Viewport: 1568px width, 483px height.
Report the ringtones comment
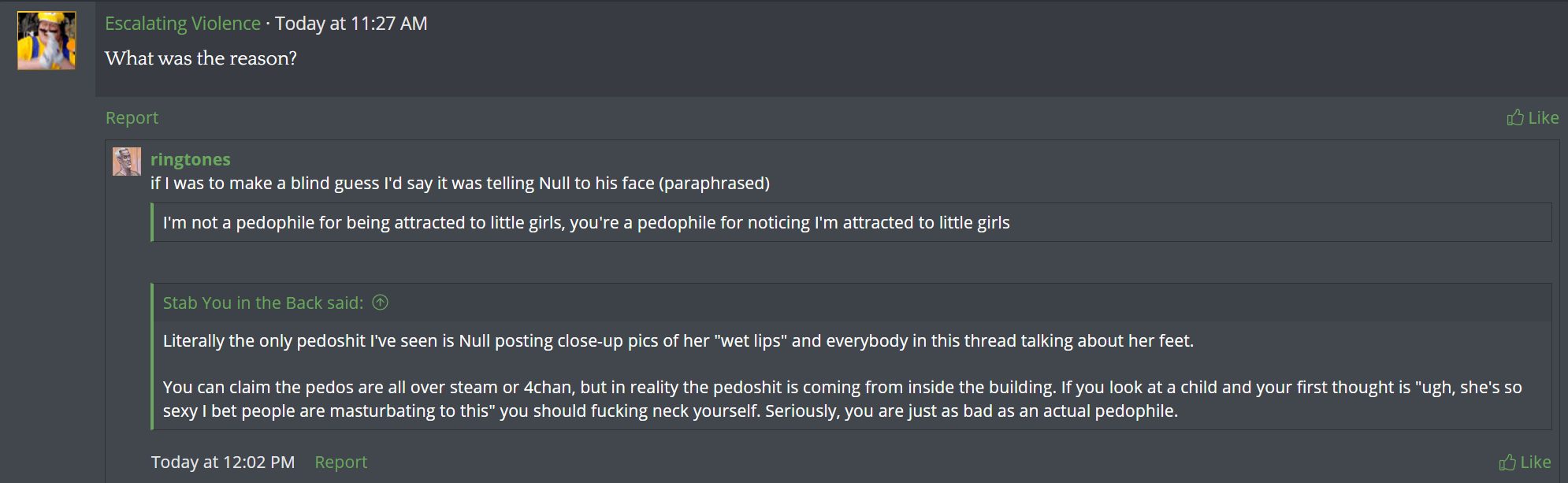click(340, 462)
